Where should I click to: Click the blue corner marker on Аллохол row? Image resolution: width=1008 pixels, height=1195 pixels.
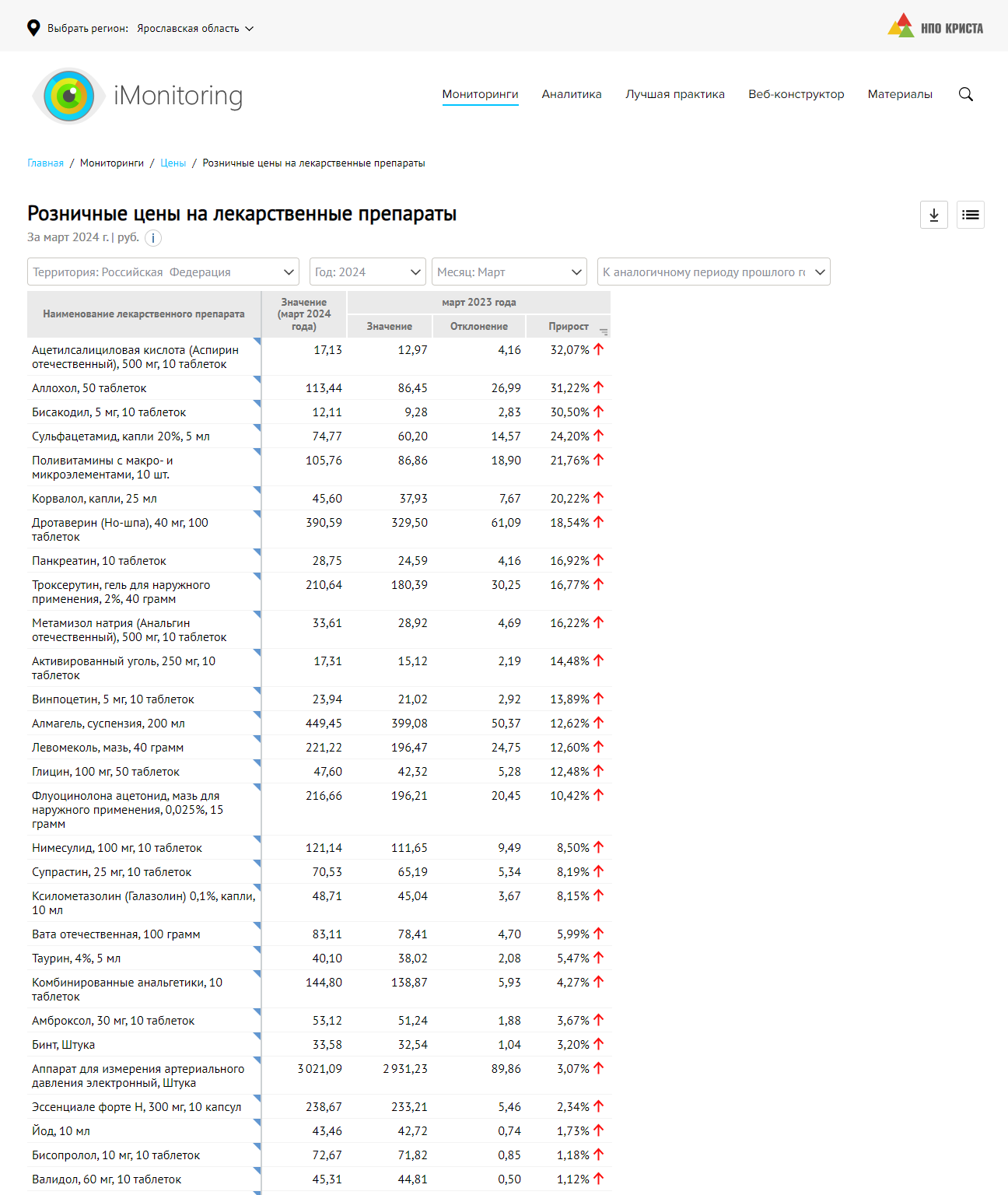pos(257,380)
